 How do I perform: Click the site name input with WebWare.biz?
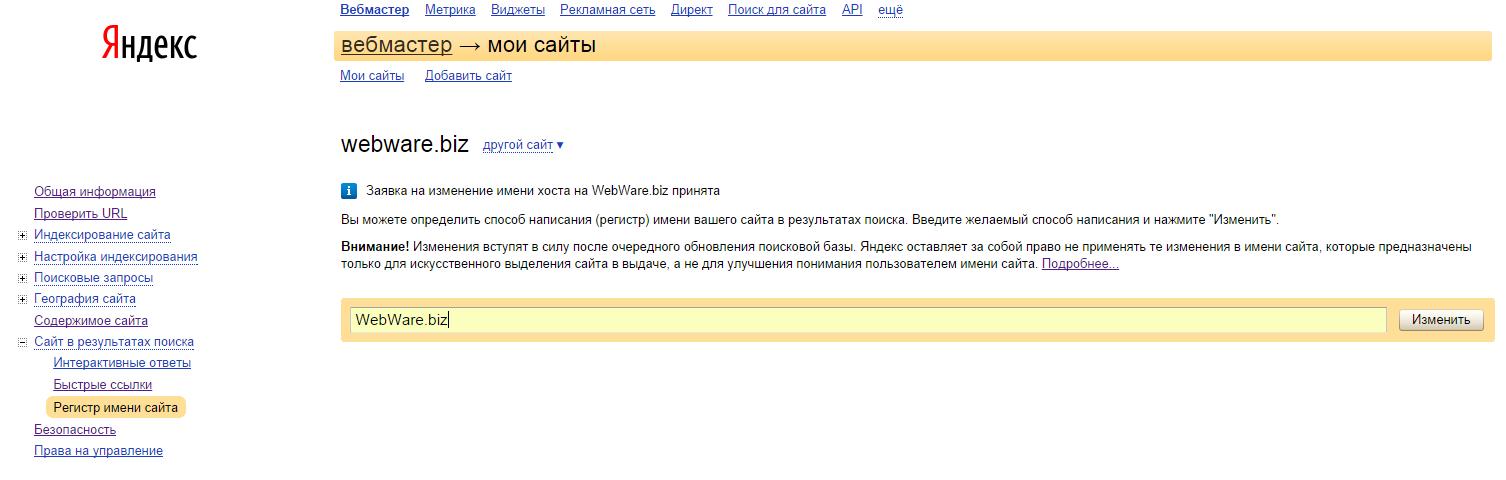click(x=868, y=320)
